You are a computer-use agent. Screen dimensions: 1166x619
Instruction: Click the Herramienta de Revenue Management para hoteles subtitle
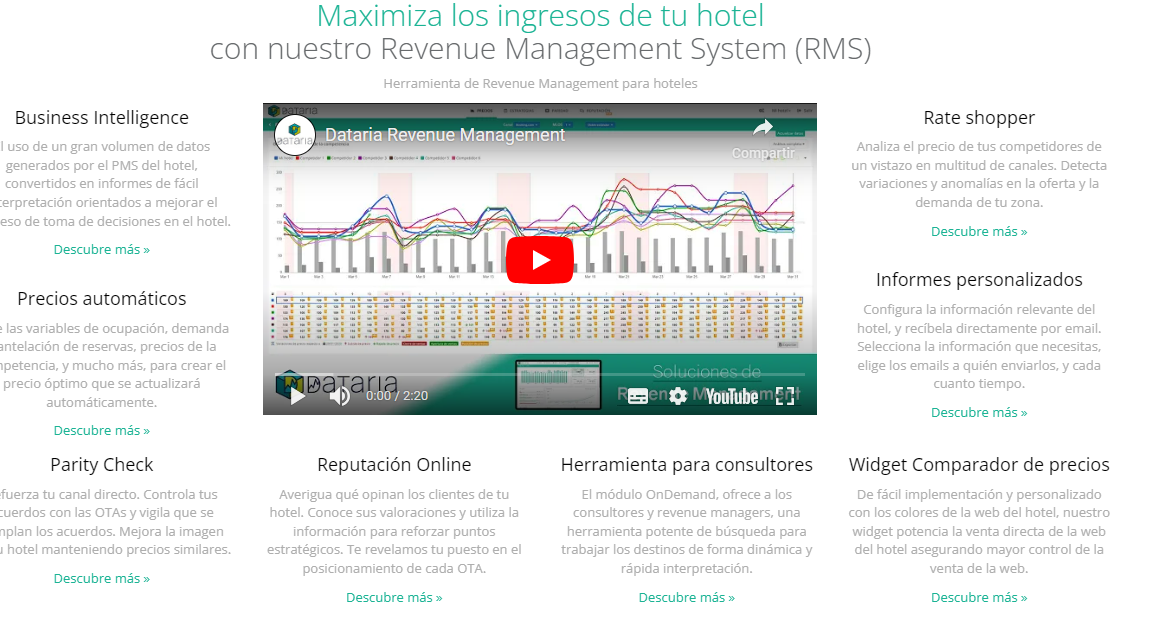541,83
